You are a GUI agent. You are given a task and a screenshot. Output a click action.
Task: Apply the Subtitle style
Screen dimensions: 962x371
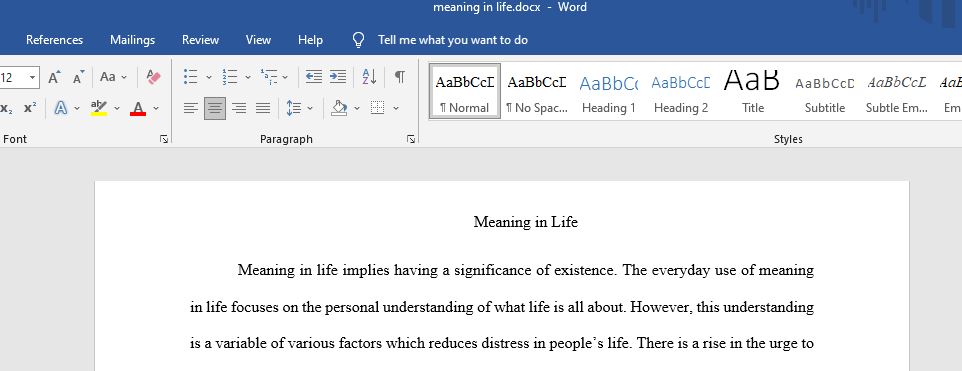coord(825,91)
